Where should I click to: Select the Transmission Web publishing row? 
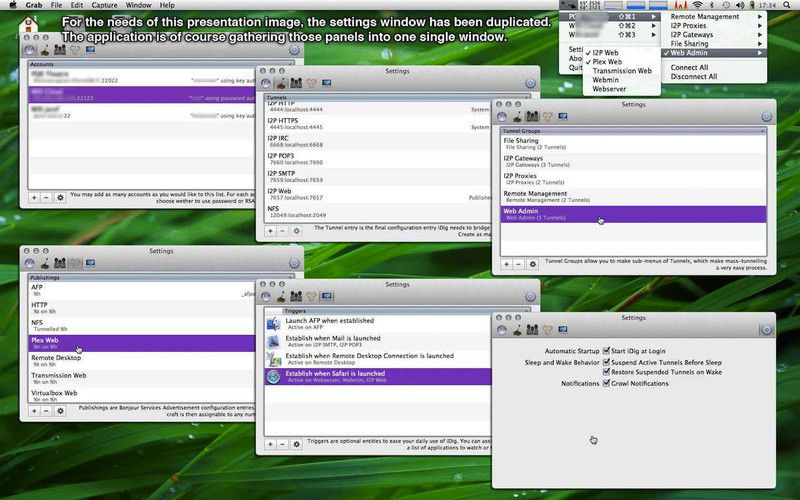[142, 379]
